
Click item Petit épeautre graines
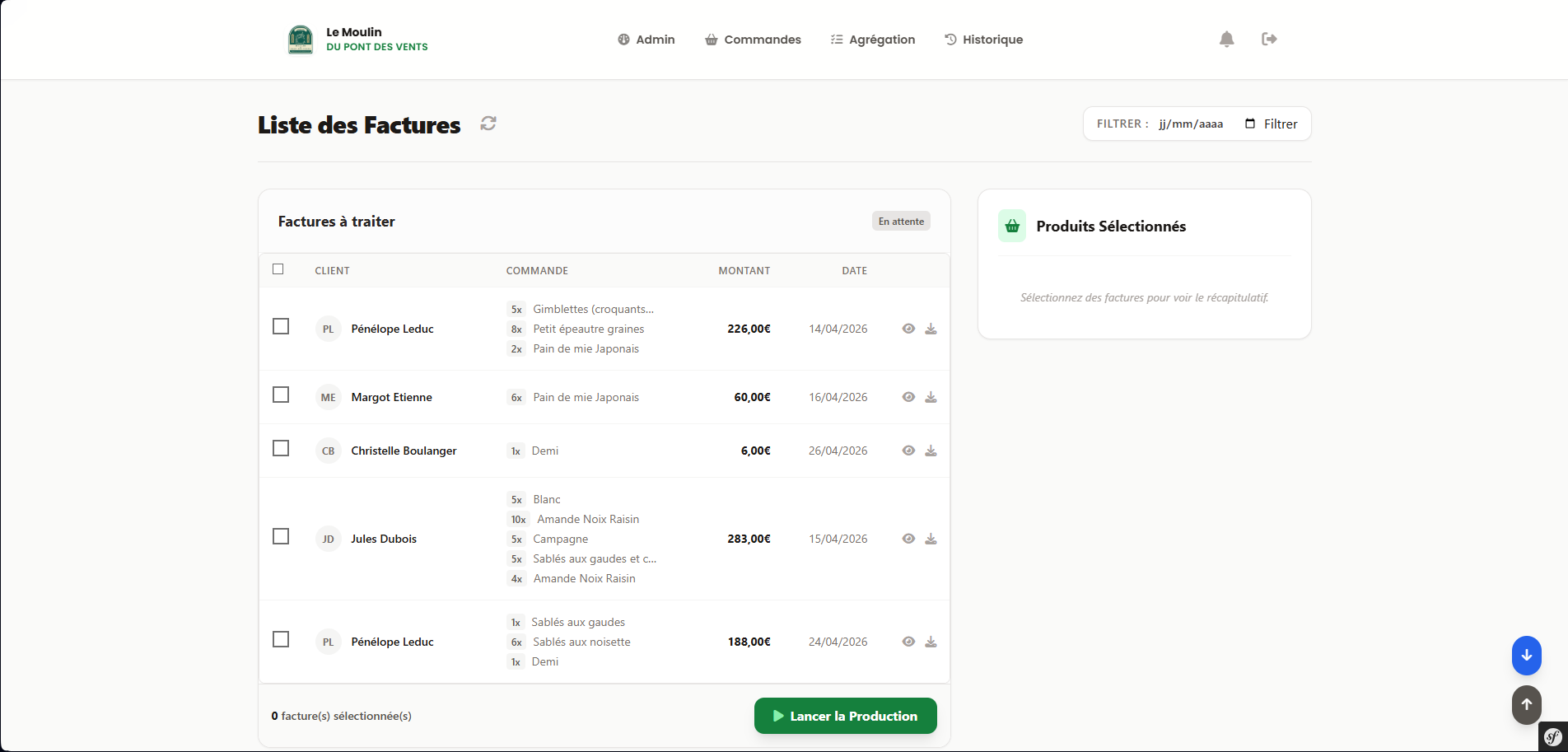(x=589, y=329)
